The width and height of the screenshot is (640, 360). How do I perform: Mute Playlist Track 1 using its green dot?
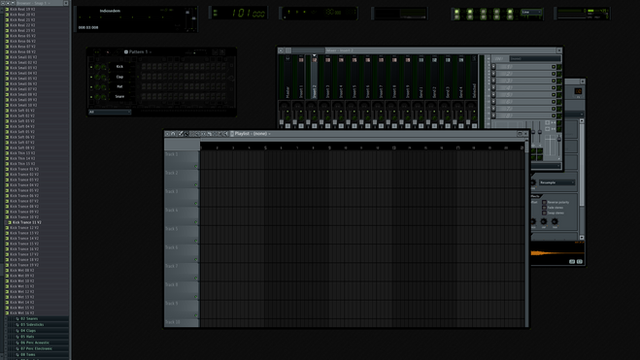pyautogui.click(x=196, y=167)
